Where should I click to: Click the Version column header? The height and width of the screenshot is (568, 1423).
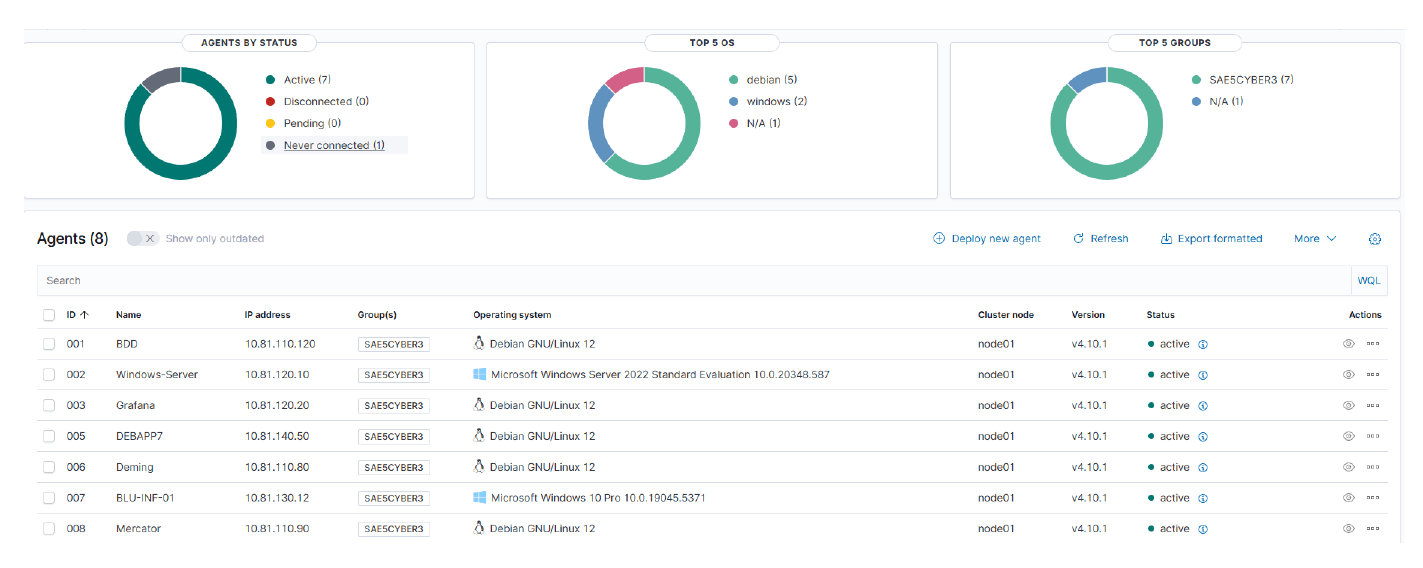(x=1088, y=315)
